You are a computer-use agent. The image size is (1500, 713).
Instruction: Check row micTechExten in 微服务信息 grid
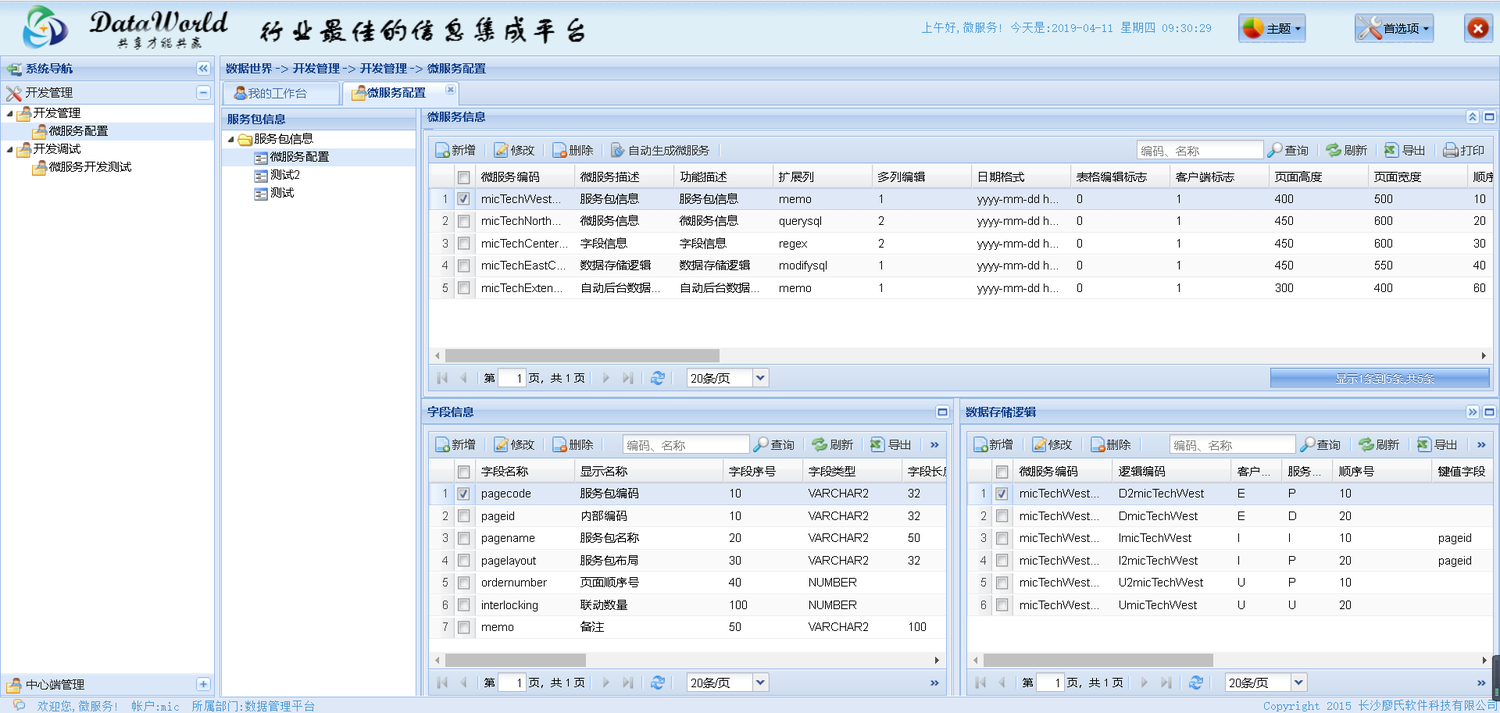pyautogui.click(x=463, y=288)
